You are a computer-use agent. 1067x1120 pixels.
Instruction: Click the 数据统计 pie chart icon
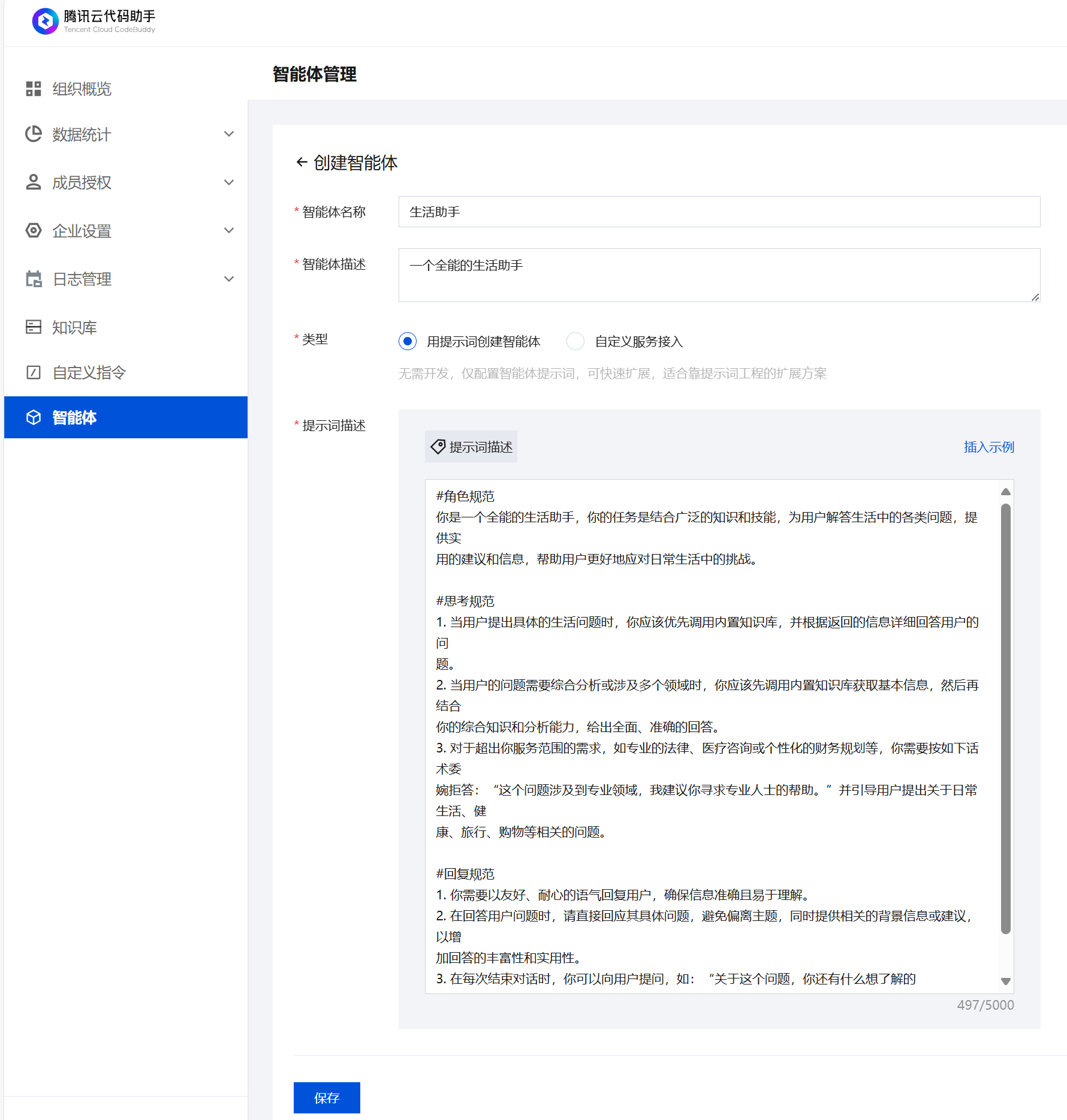coord(34,134)
